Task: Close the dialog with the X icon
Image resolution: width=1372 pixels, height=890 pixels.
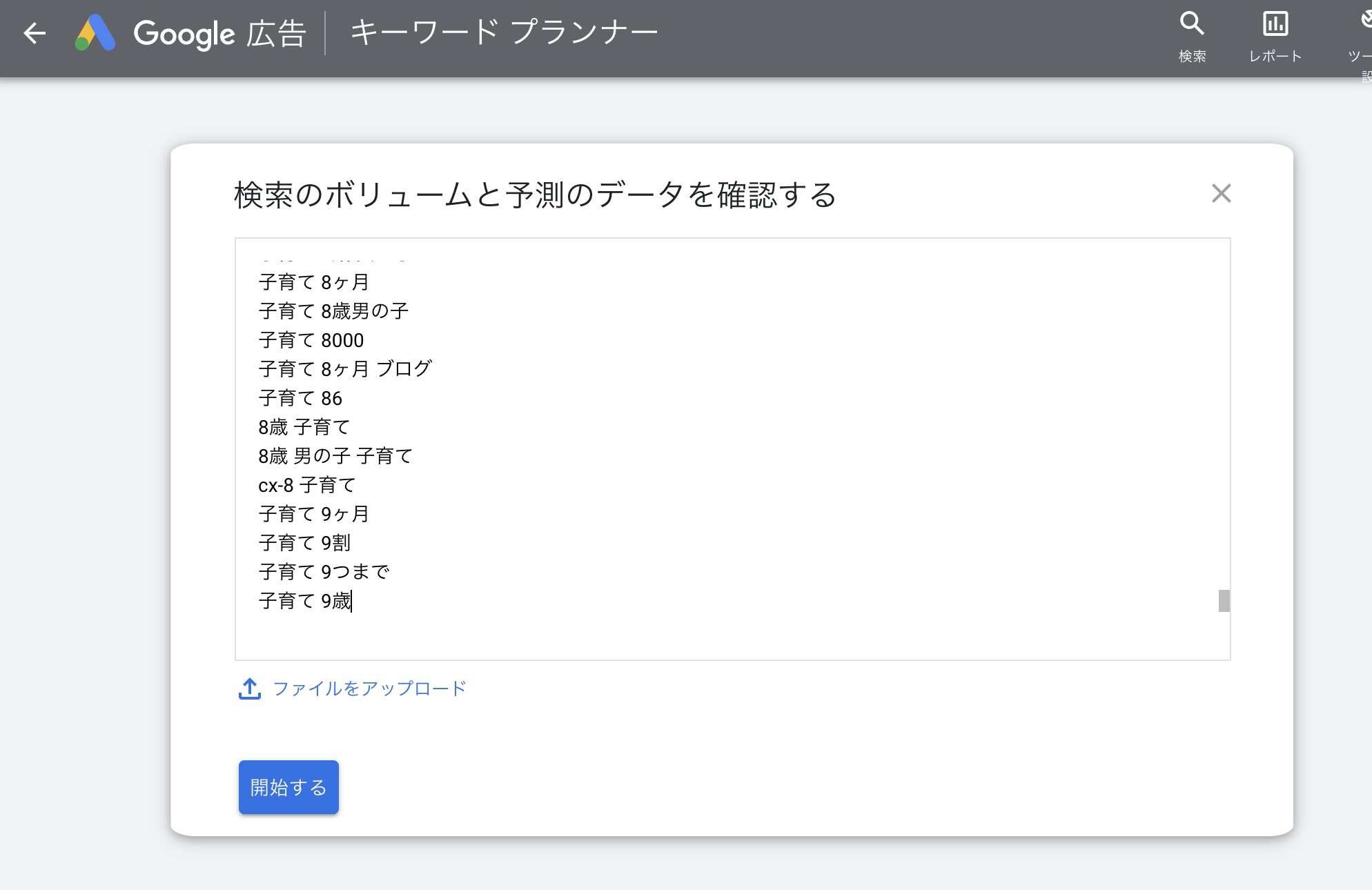Action: tap(1221, 193)
